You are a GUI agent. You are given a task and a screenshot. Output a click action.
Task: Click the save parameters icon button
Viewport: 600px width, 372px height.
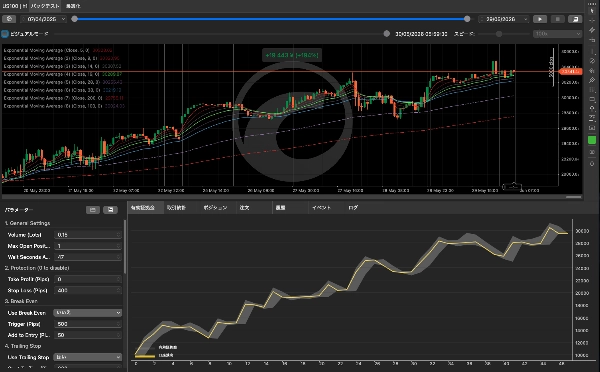[110, 210]
